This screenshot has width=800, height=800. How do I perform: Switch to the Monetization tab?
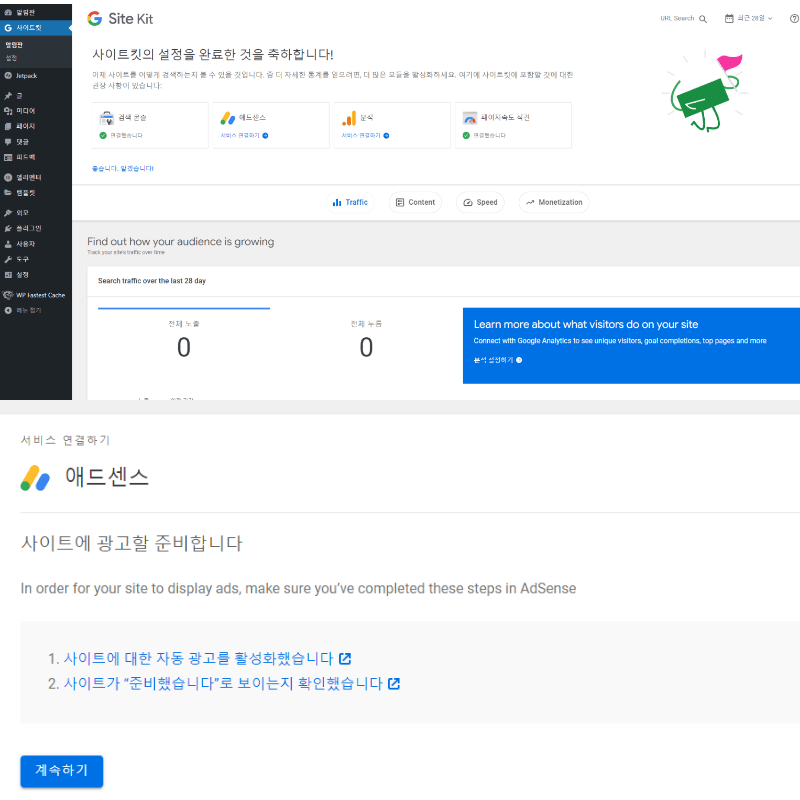pos(553,201)
